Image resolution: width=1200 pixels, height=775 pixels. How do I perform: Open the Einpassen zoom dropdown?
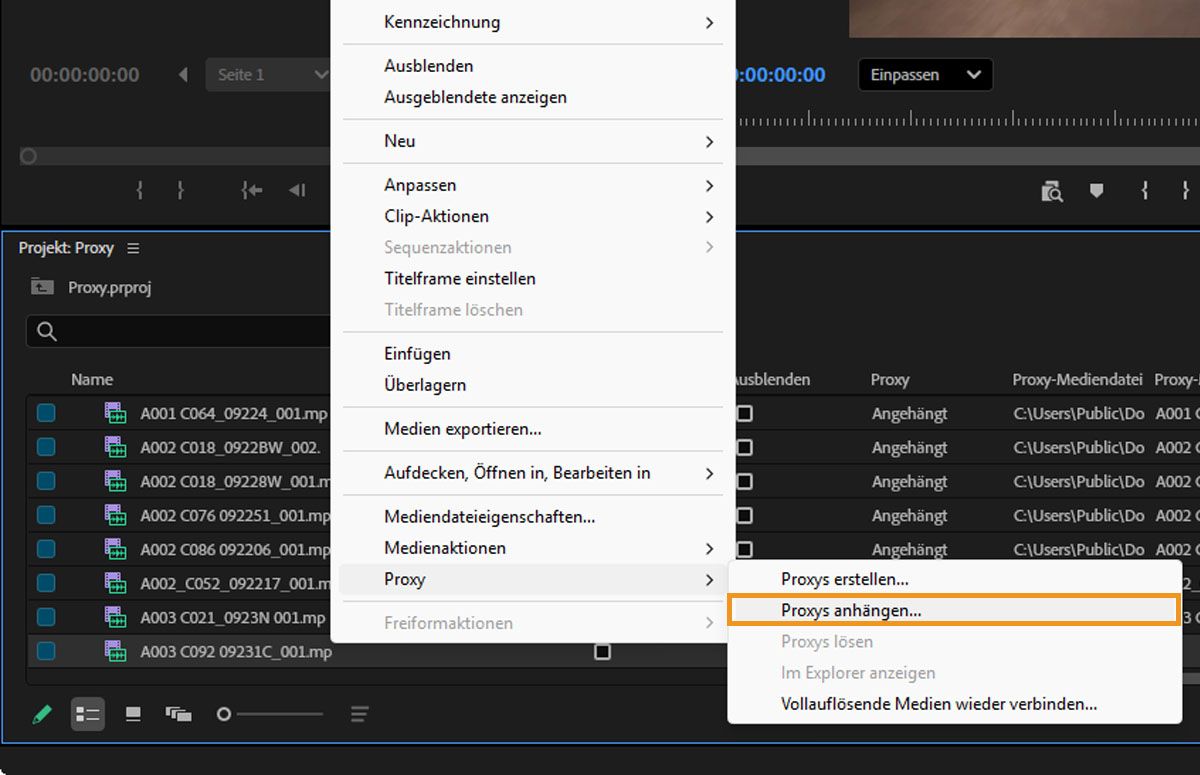coord(924,74)
